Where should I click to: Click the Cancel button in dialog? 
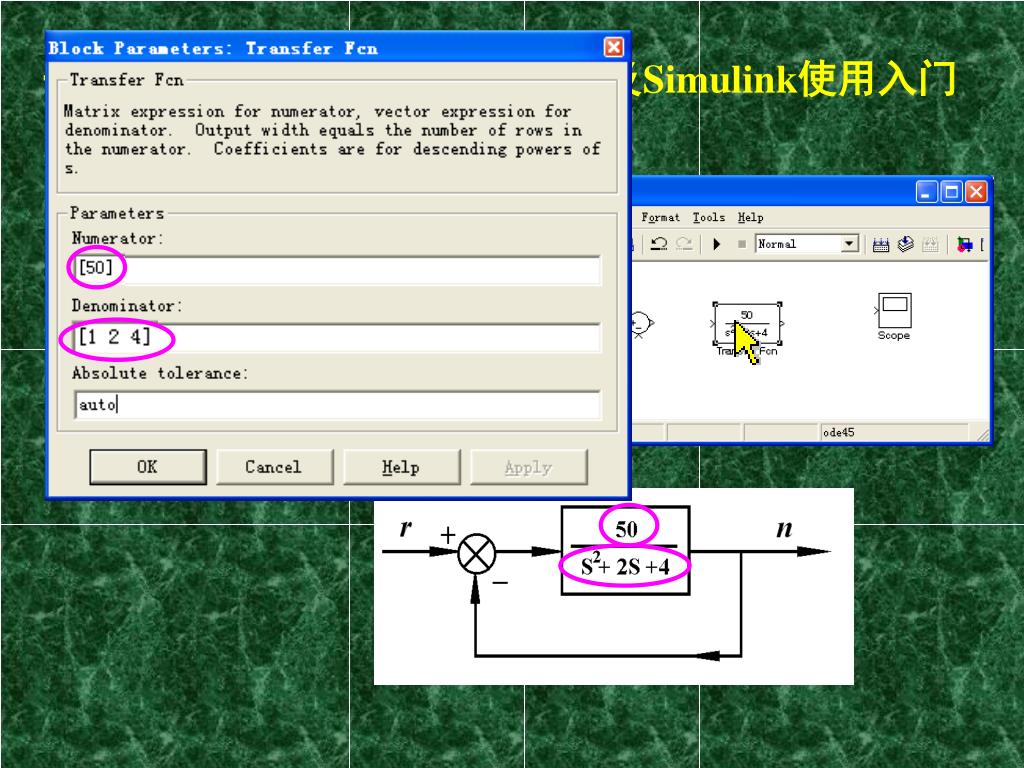[x=274, y=467]
